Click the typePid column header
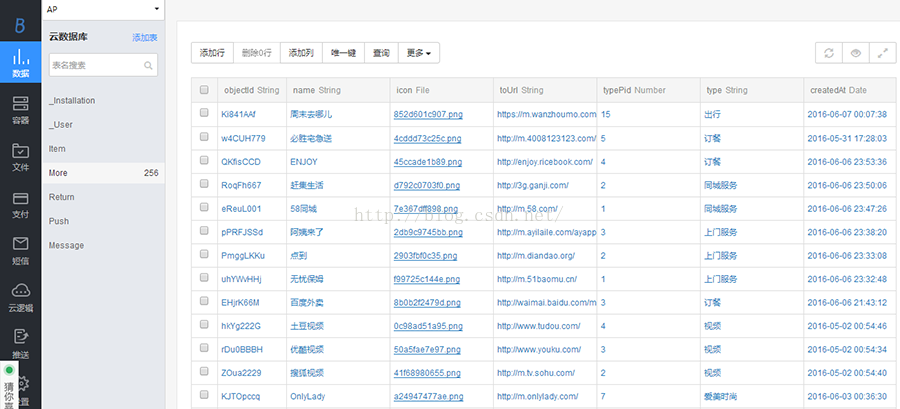900x409 pixels. click(649, 90)
